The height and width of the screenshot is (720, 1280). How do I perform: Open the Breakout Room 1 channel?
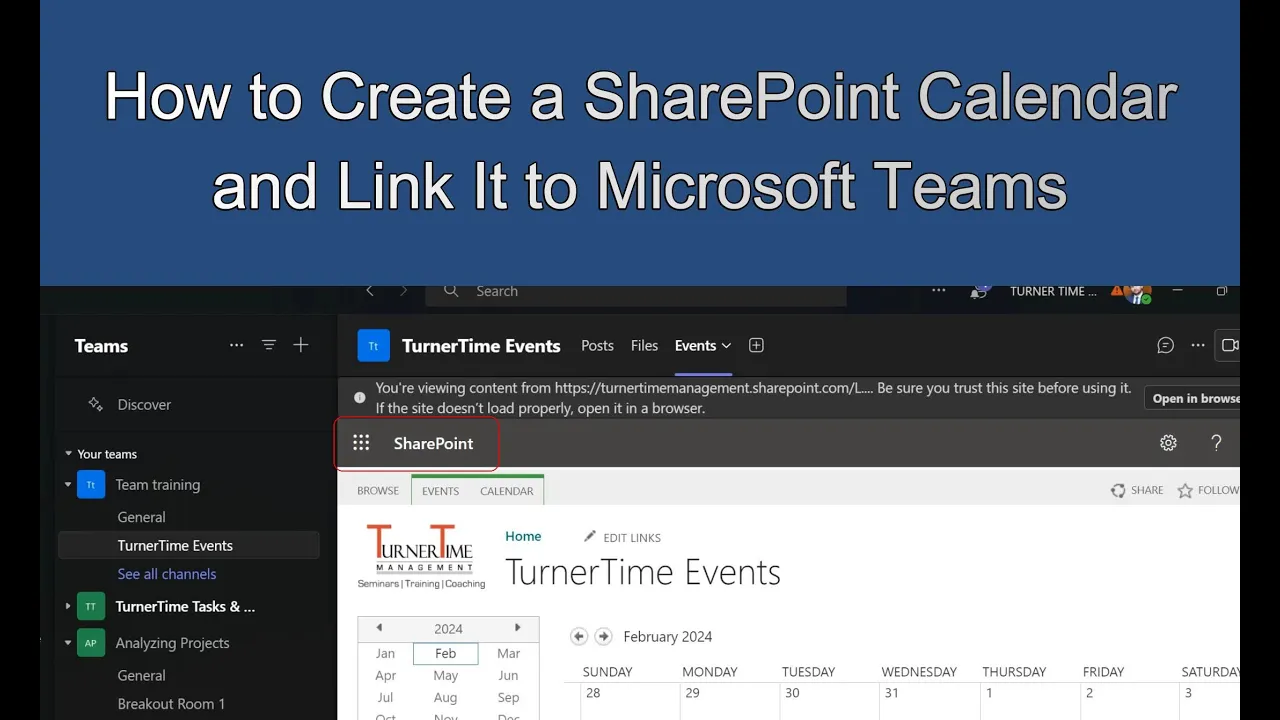coord(171,704)
